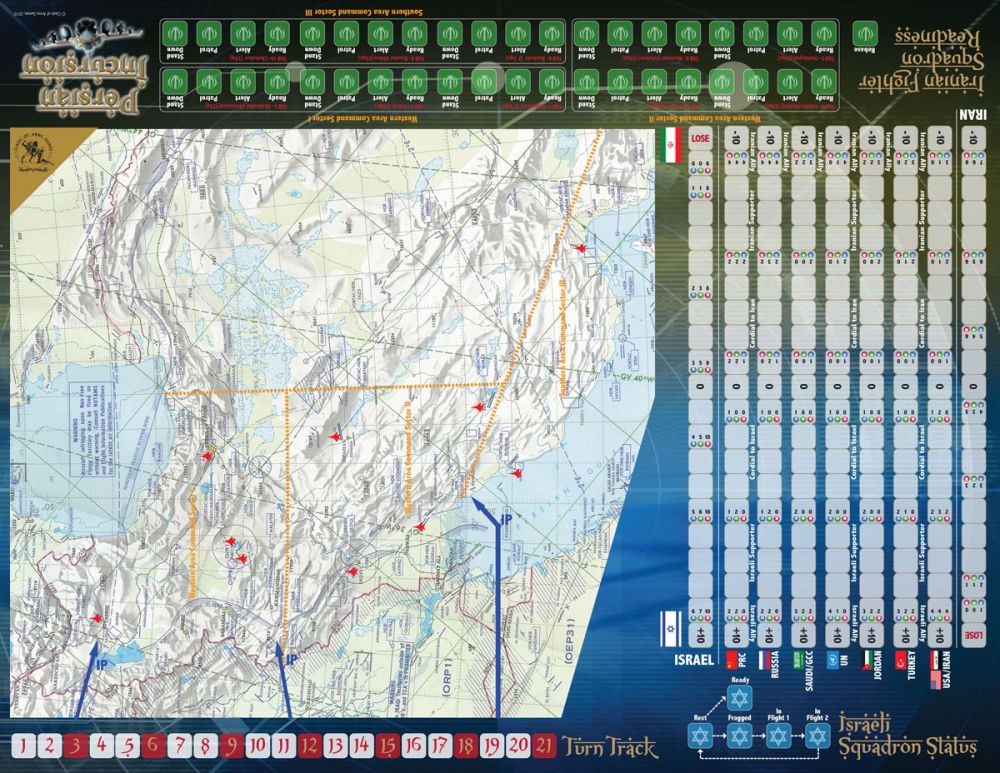
Task: Select the PRC flag icon
Action: point(732,659)
